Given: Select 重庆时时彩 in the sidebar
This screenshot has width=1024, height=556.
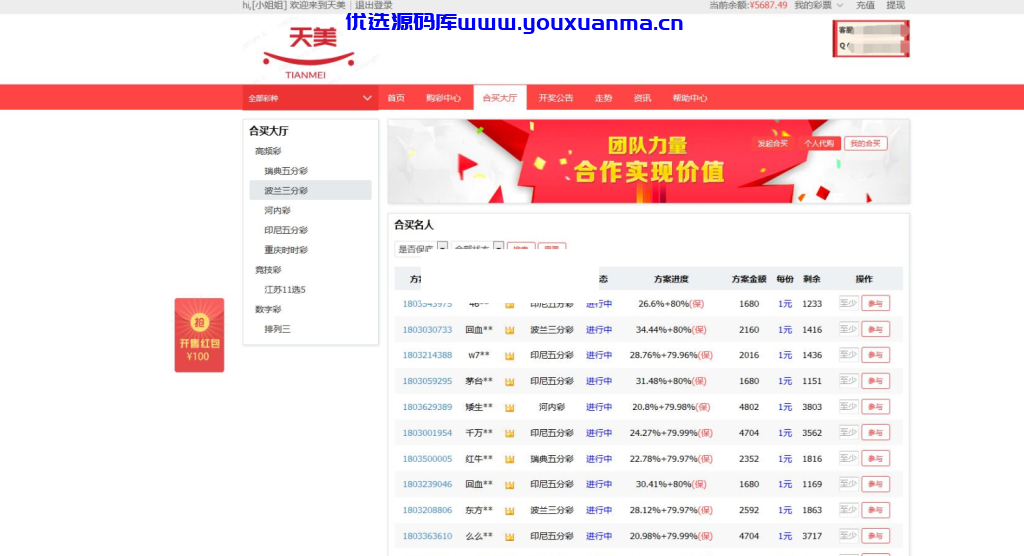Looking at the screenshot, I should [285, 250].
